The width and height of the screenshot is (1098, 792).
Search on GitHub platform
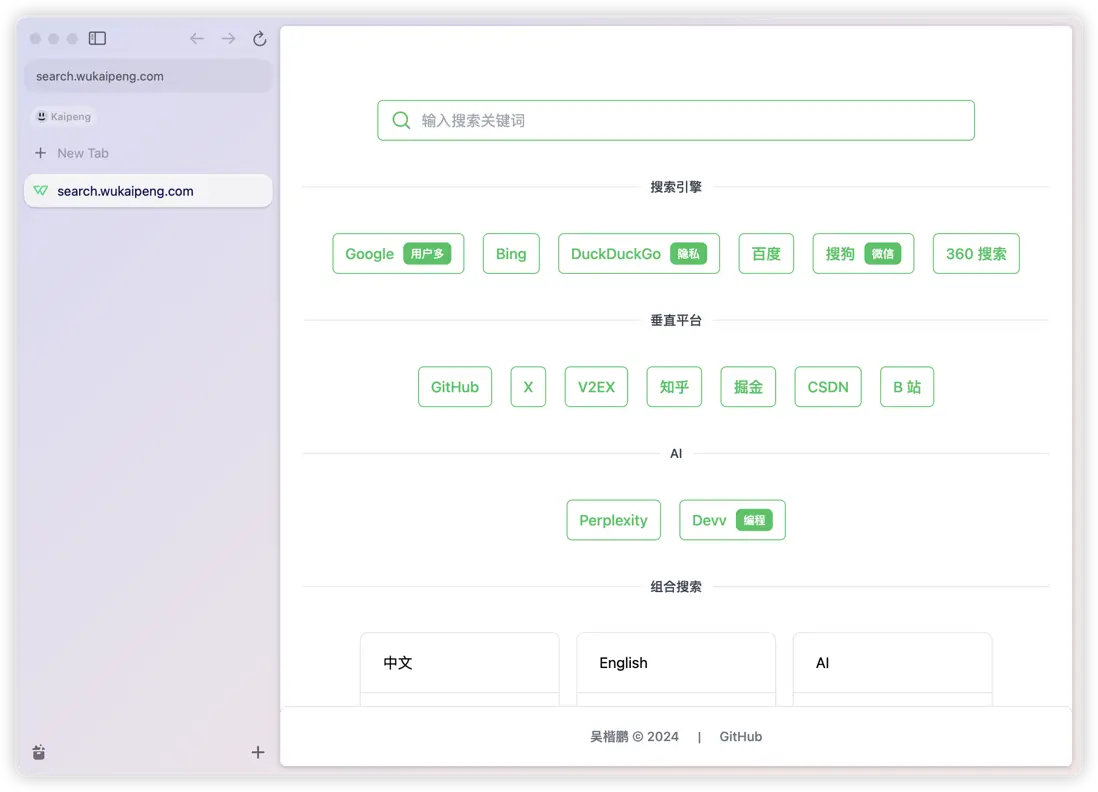coord(455,387)
